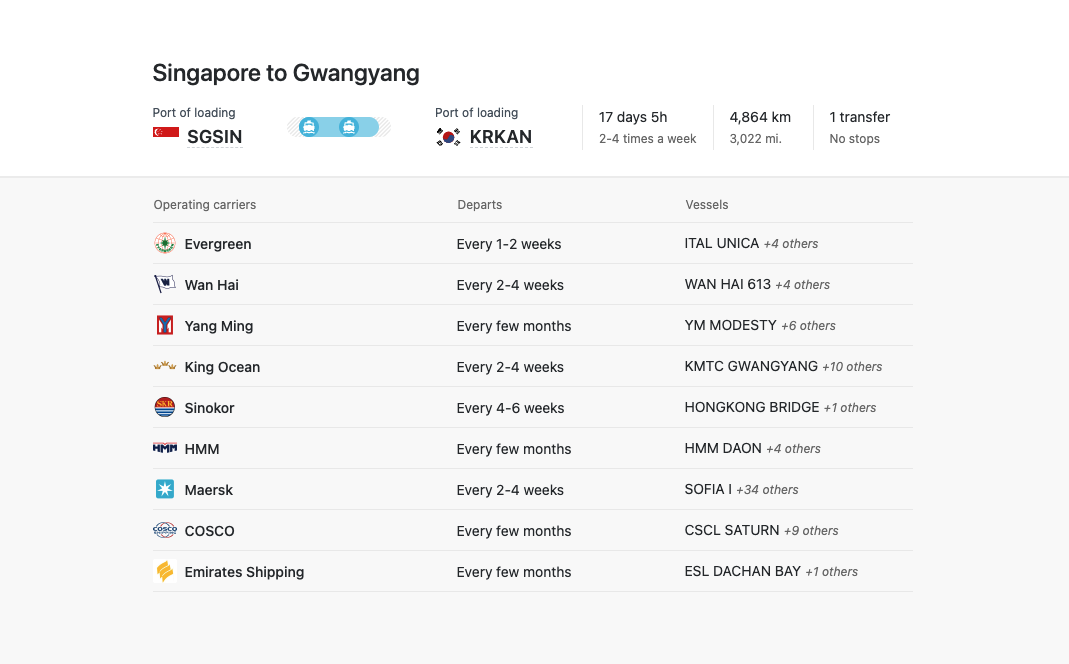
Task: Open the SGSIN port code link
Action: click(215, 137)
